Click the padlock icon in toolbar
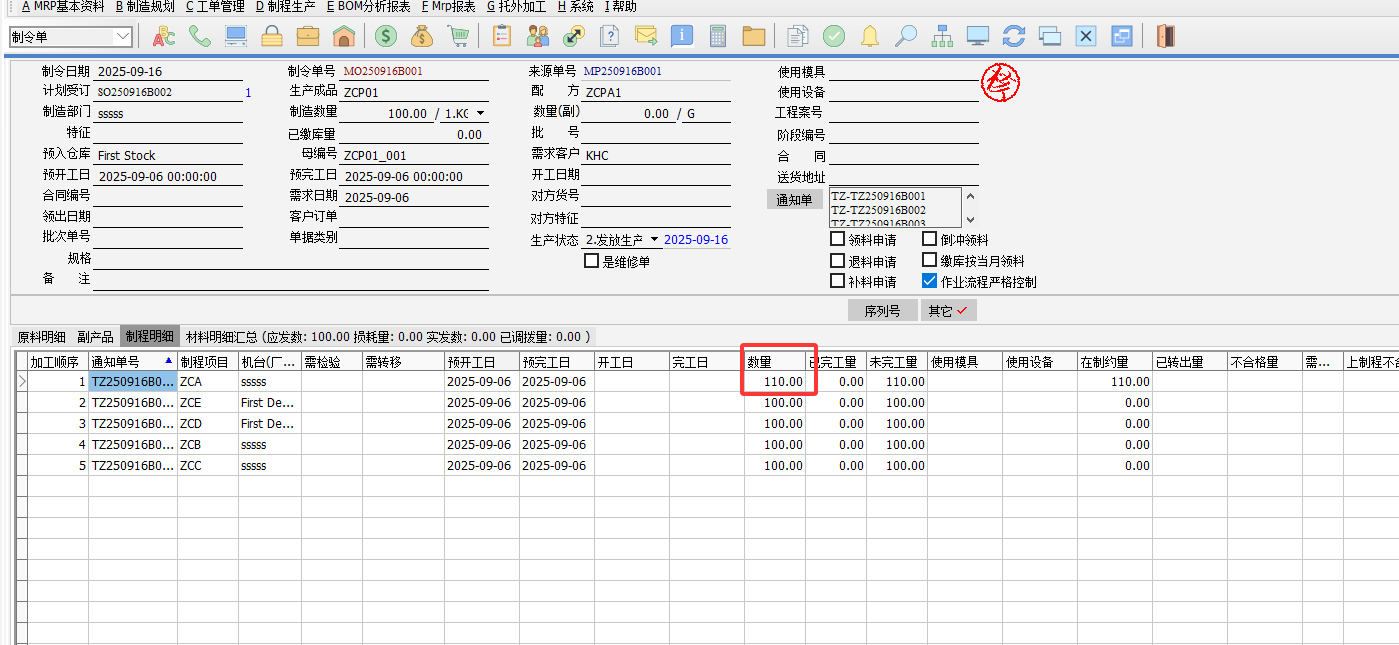Viewport: 1399px width, 645px height. point(272,37)
